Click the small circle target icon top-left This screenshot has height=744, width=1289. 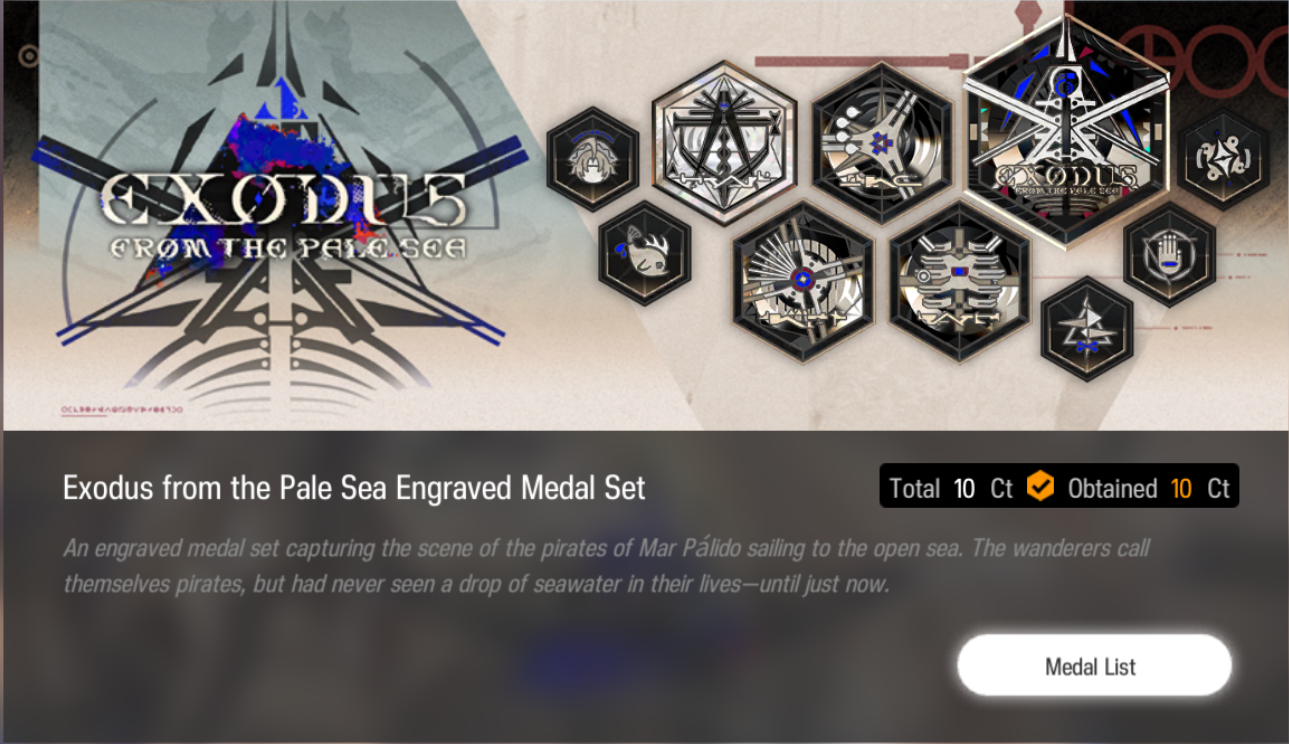tap(30, 56)
